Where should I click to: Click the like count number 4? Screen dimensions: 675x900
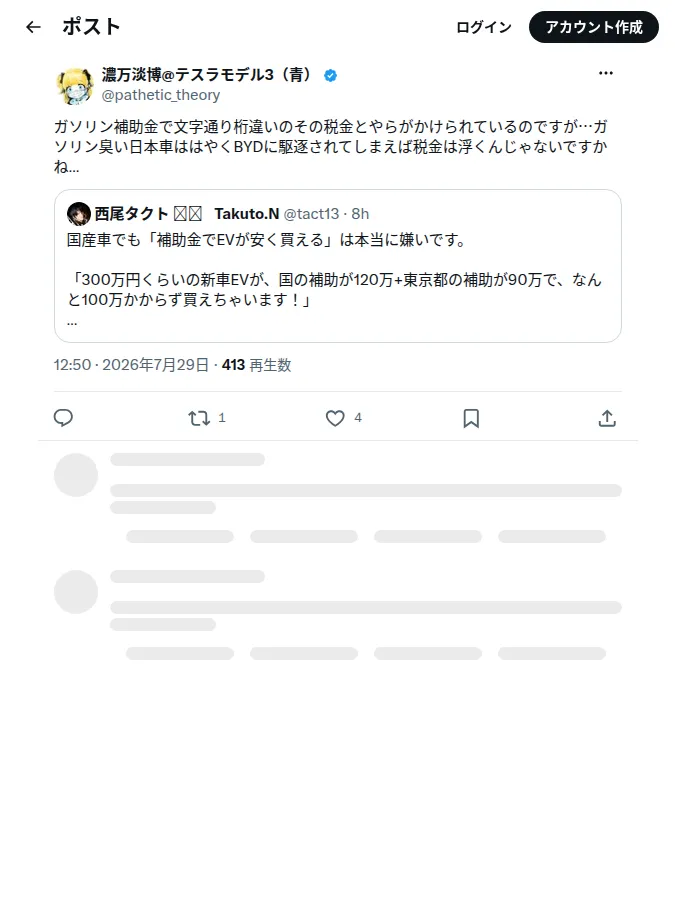[358, 418]
